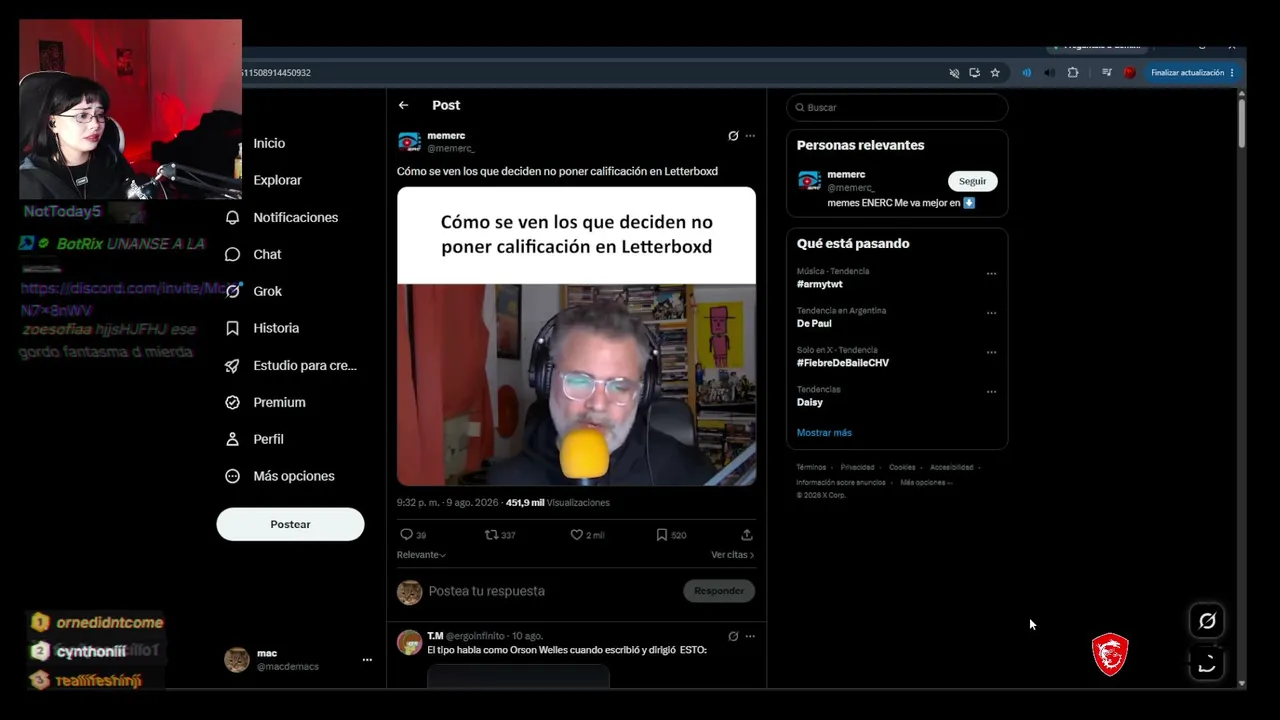Image resolution: width=1280 pixels, height=720 pixels.
Task: Click the bookmark star in address bar
Action: pyautogui.click(x=995, y=73)
